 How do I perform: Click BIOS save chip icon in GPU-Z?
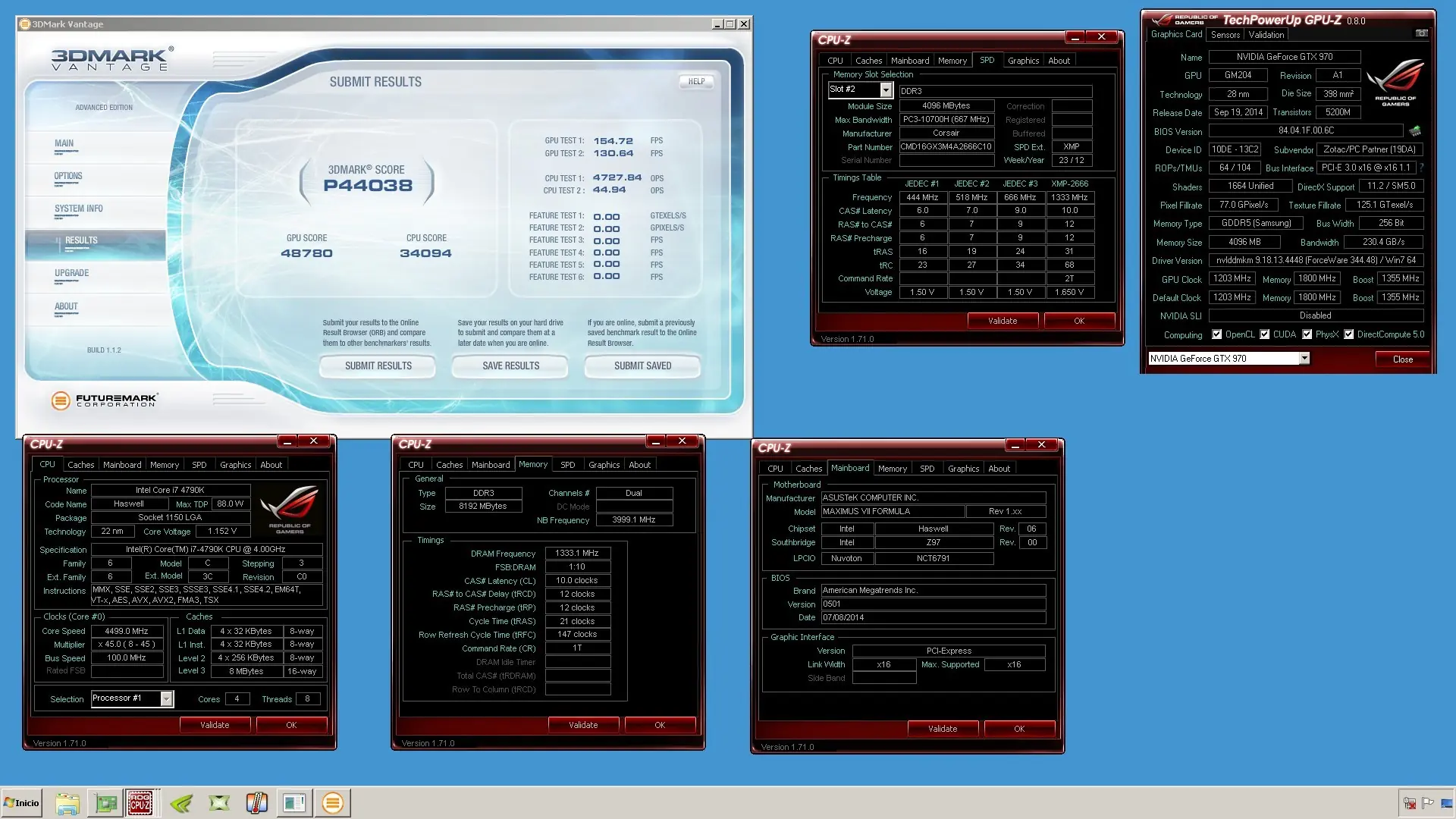pos(1415,131)
